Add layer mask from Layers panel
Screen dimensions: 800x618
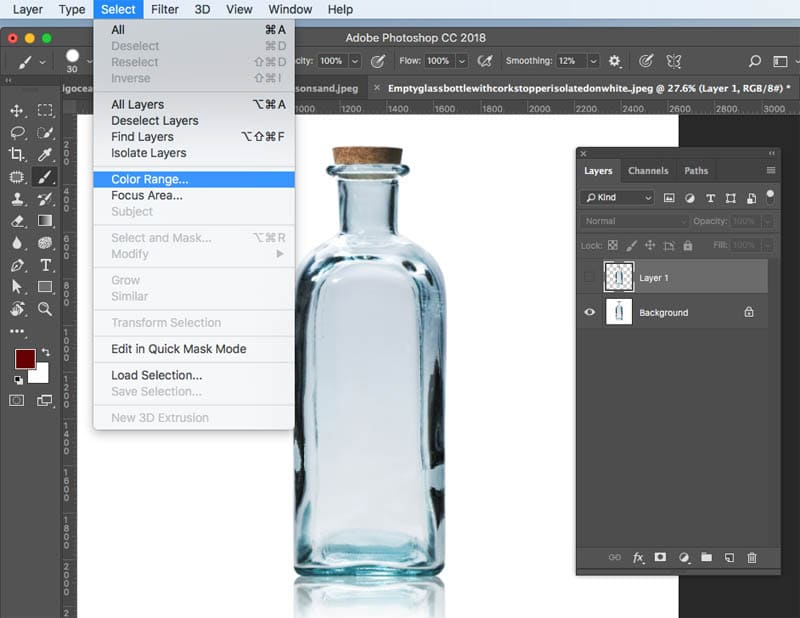pos(660,557)
